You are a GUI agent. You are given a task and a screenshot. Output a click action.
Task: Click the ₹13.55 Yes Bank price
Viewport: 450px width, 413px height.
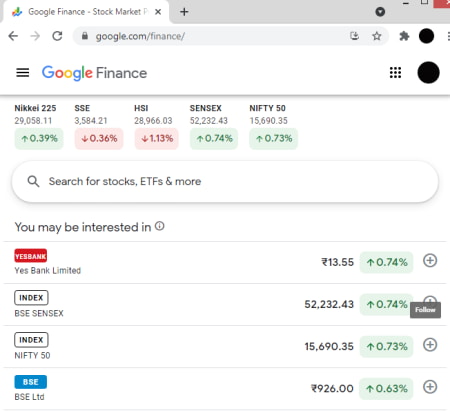[337, 262]
